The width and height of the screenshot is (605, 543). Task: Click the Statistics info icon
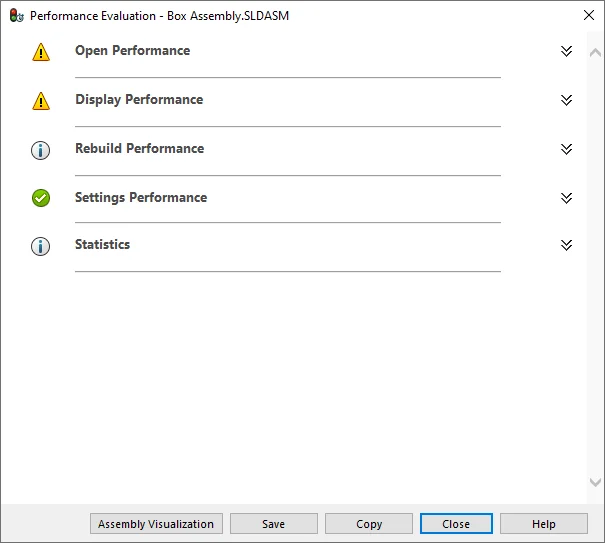tap(40, 246)
